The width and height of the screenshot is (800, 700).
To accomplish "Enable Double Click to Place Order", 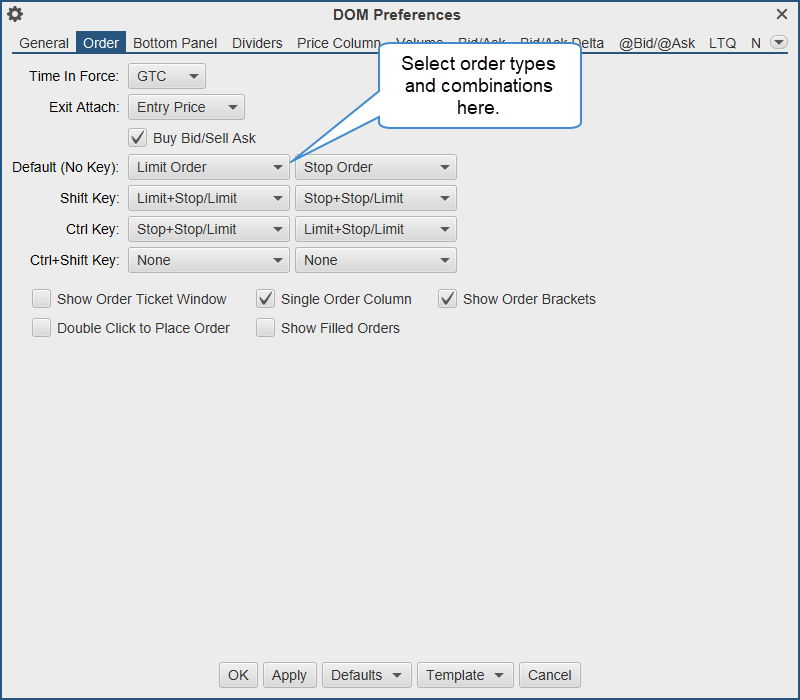I will (x=42, y=328).
